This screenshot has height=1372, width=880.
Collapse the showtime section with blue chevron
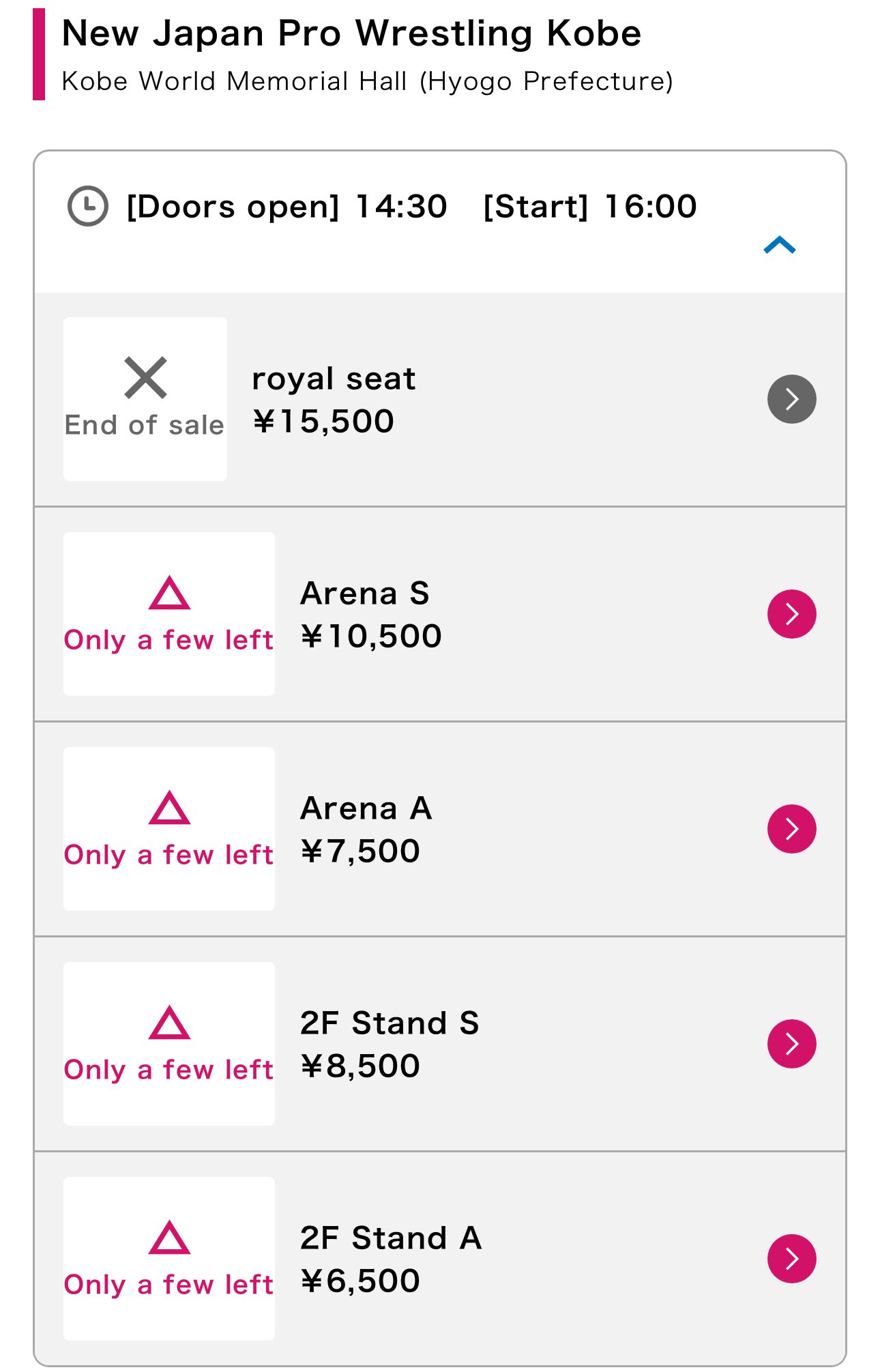[780, 245]
